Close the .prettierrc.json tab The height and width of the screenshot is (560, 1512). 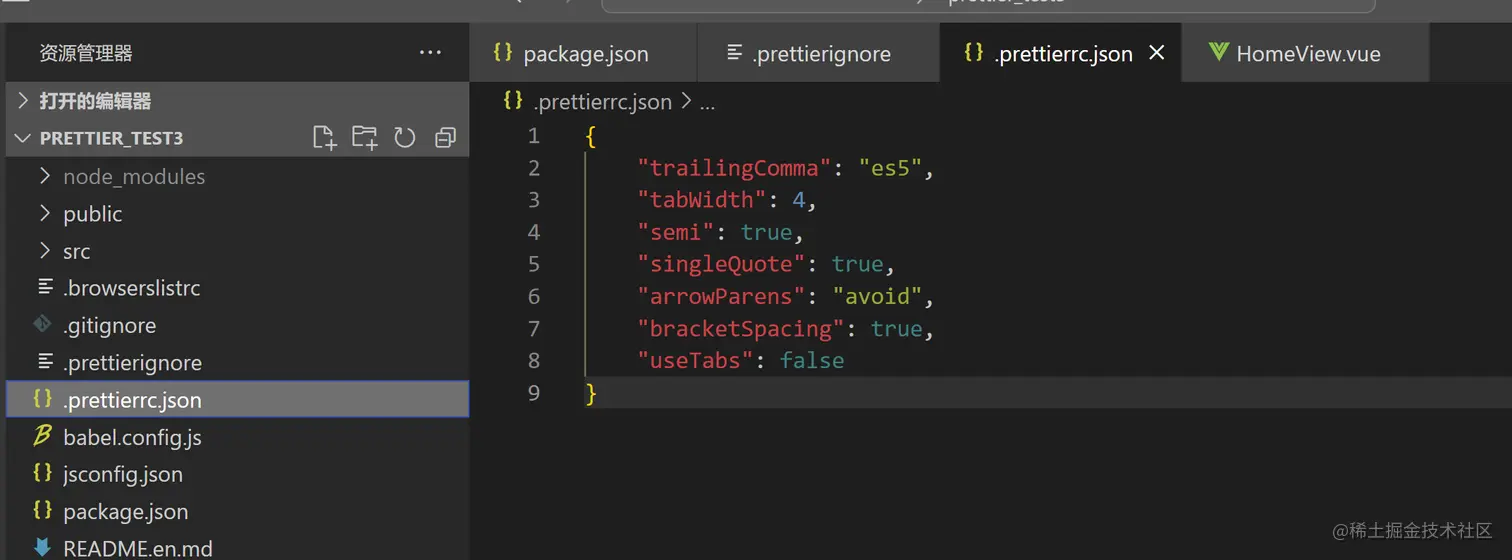click(x=1157, y=53)
